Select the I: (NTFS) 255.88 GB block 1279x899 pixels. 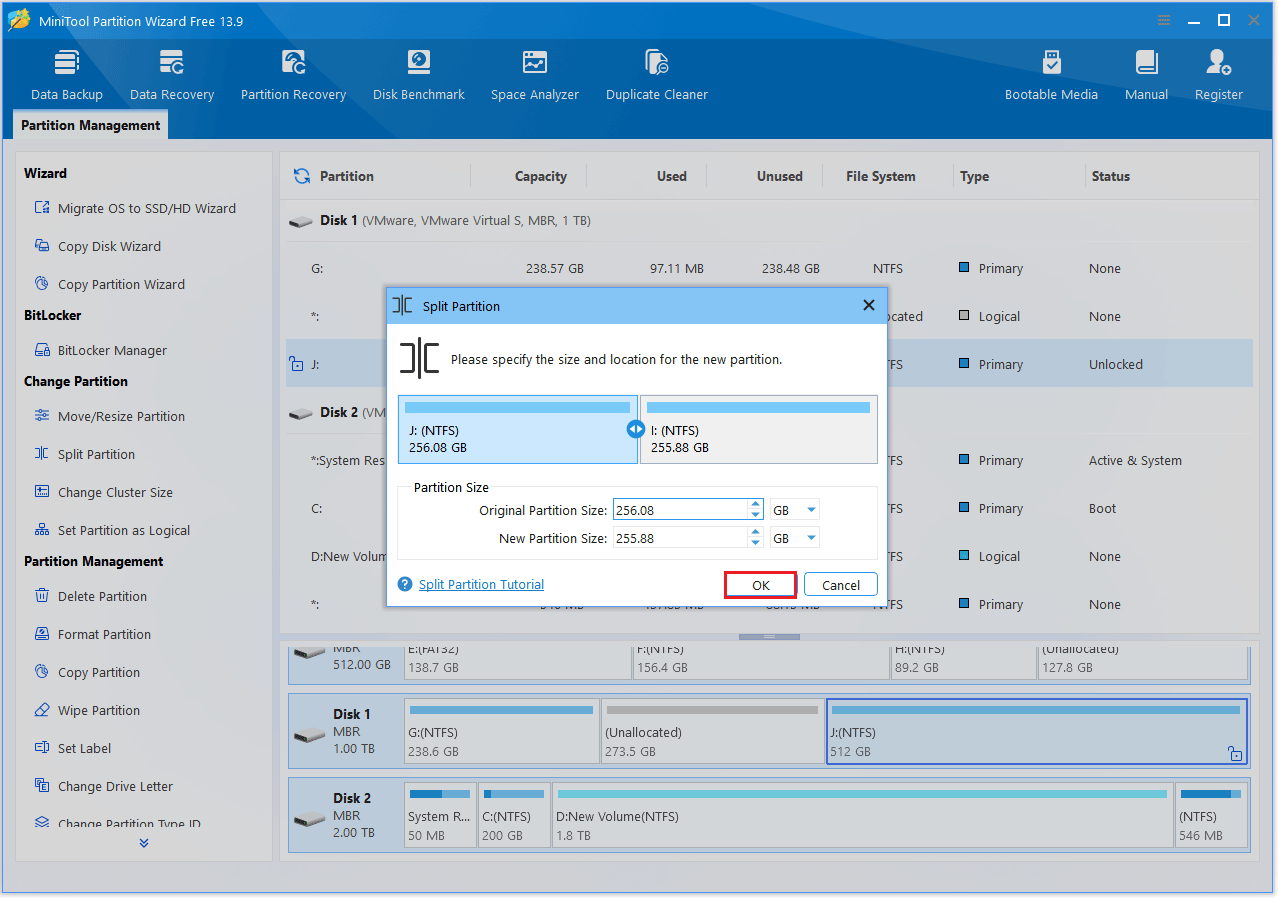[x=758, y=429]
